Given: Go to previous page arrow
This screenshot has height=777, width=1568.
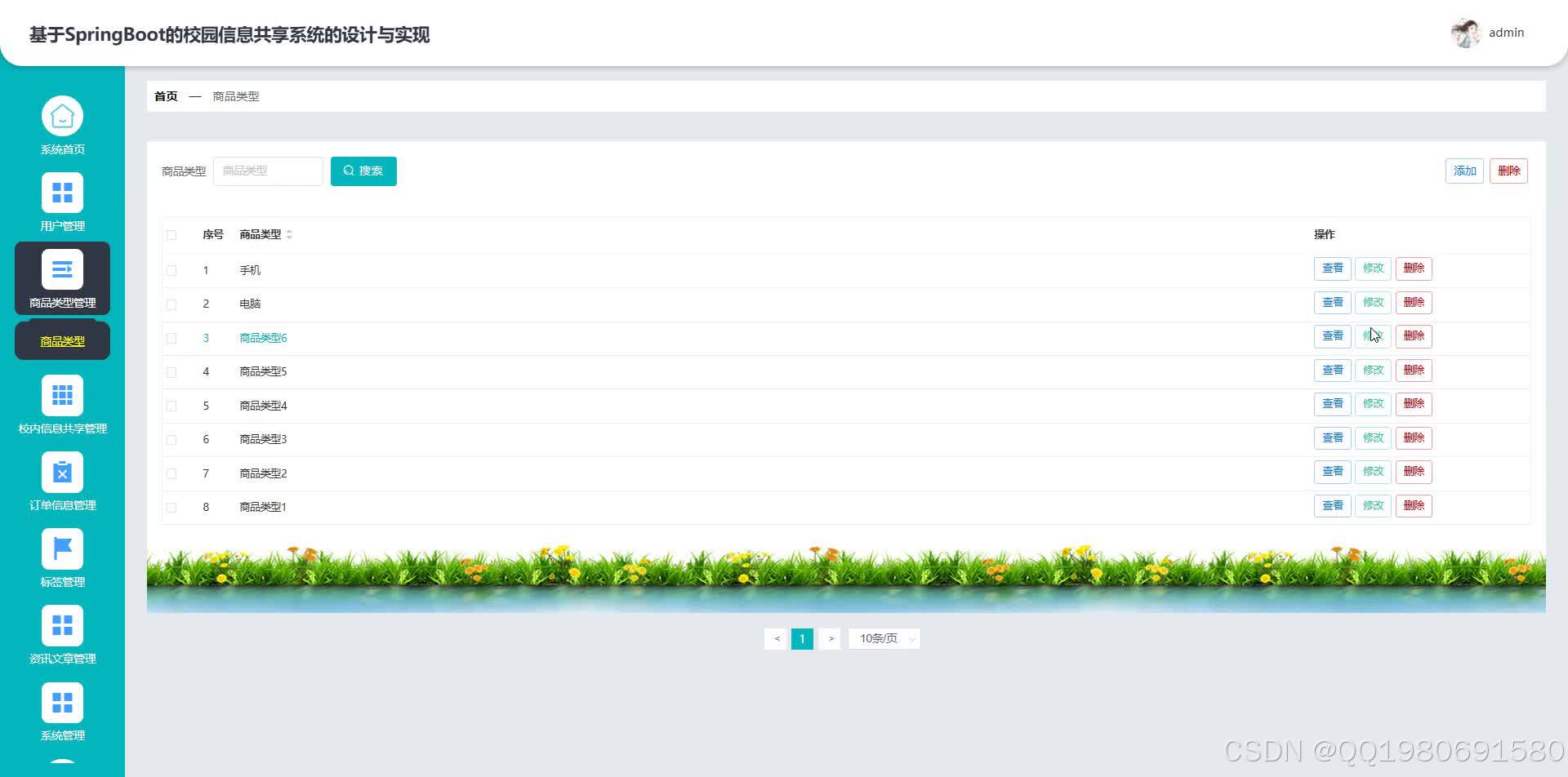Looking at the screenshot, I should pos(776,638).
